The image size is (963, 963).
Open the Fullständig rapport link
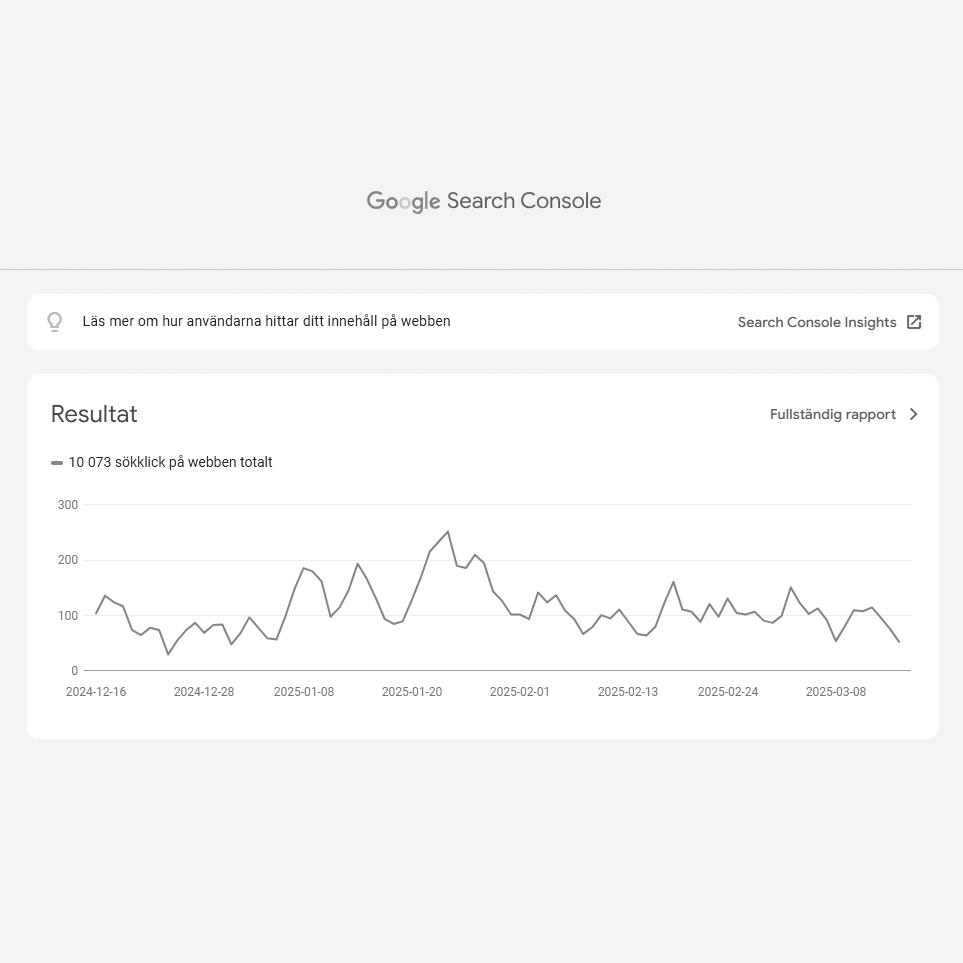[832, 414]
